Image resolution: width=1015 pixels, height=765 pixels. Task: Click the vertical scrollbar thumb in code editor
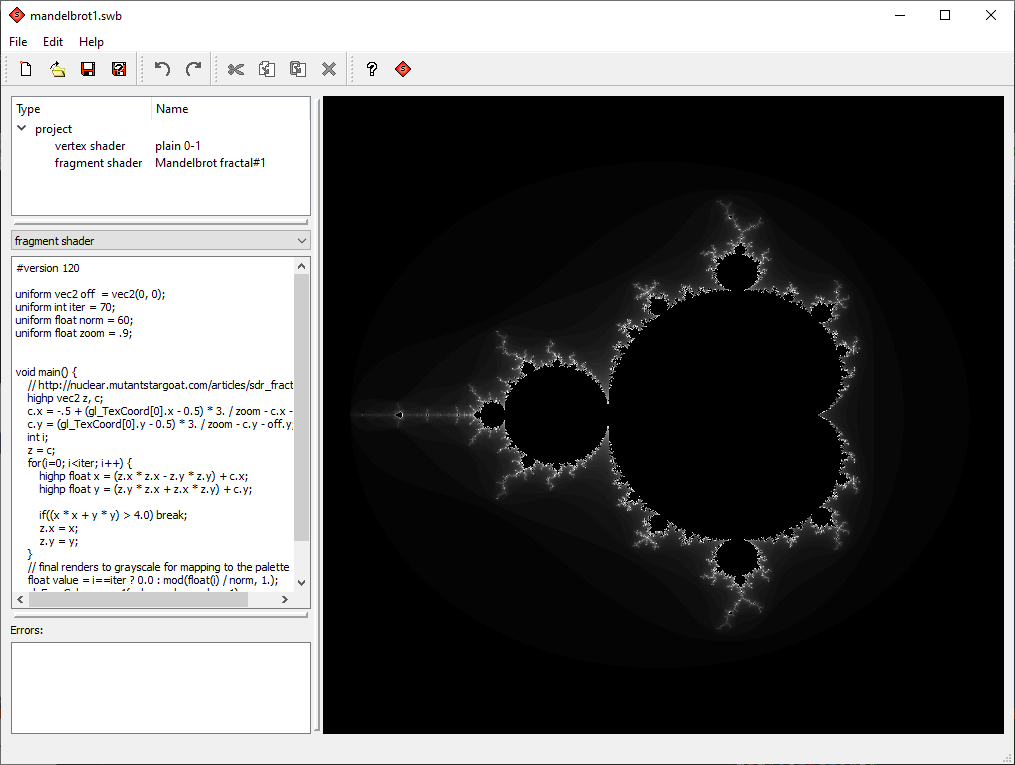[302, 406]
